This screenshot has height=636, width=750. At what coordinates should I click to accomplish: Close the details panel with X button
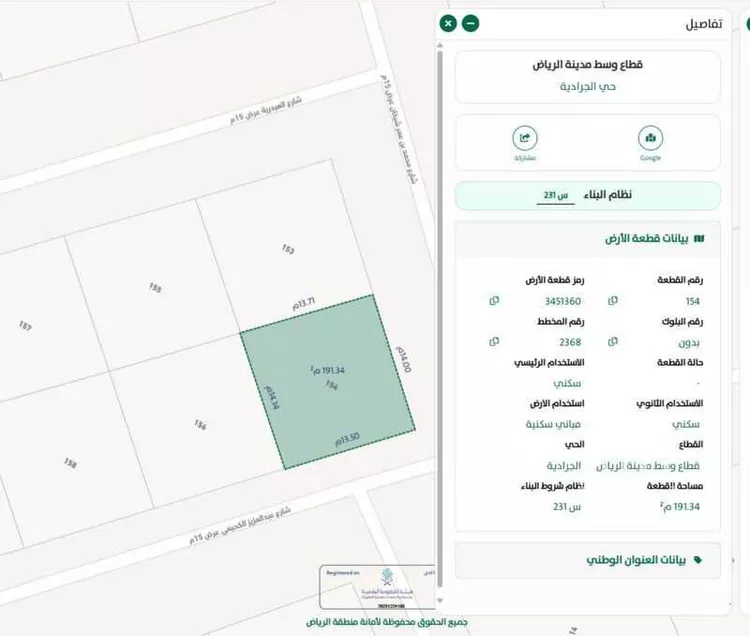tap(448, 23)
